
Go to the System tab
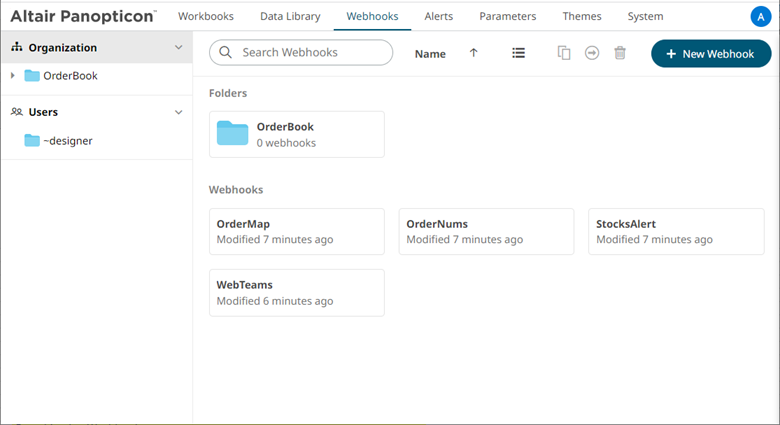click(645, 17)
